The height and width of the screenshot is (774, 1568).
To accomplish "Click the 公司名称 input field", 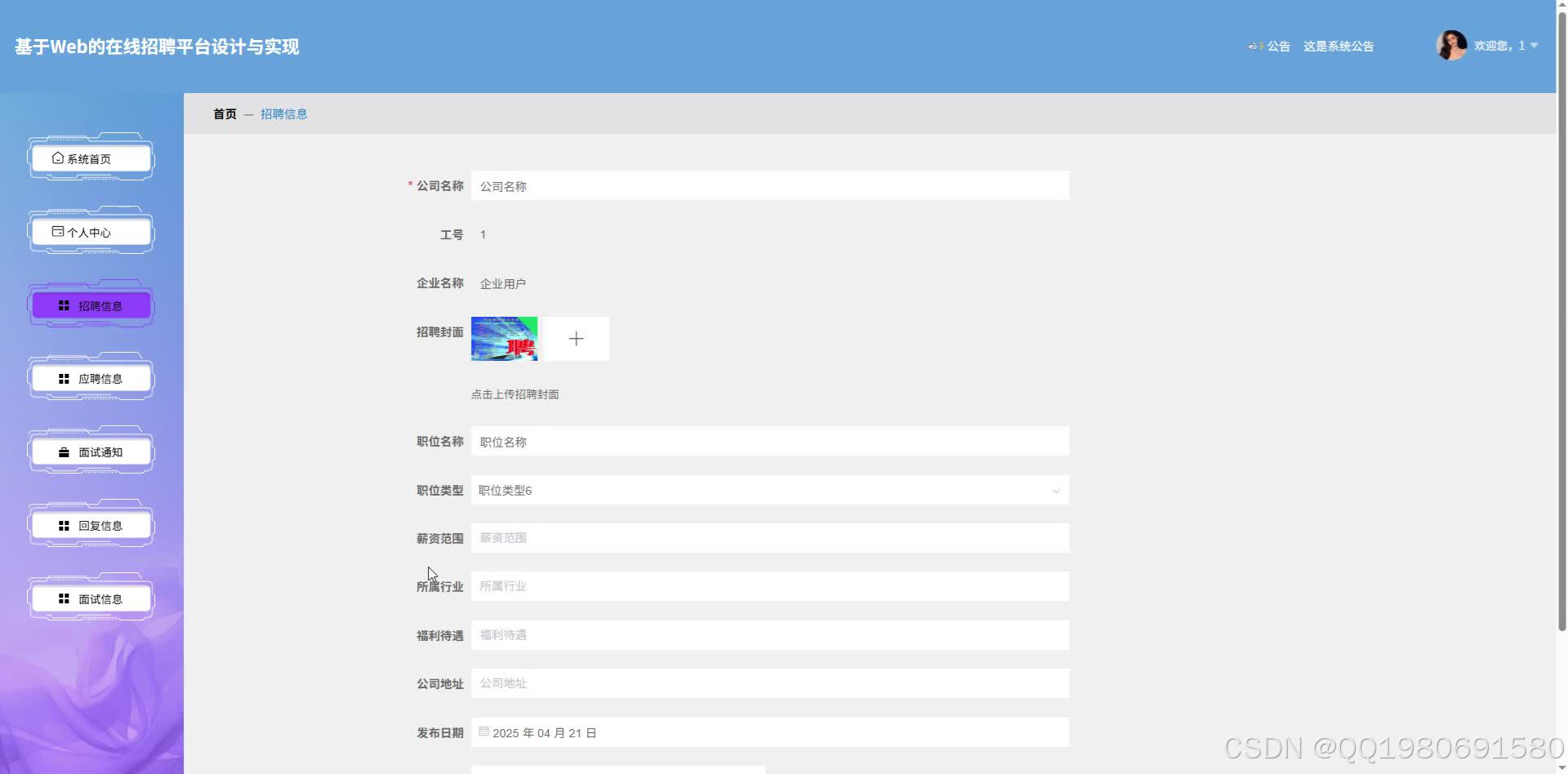I will click(x=768, y=185).
